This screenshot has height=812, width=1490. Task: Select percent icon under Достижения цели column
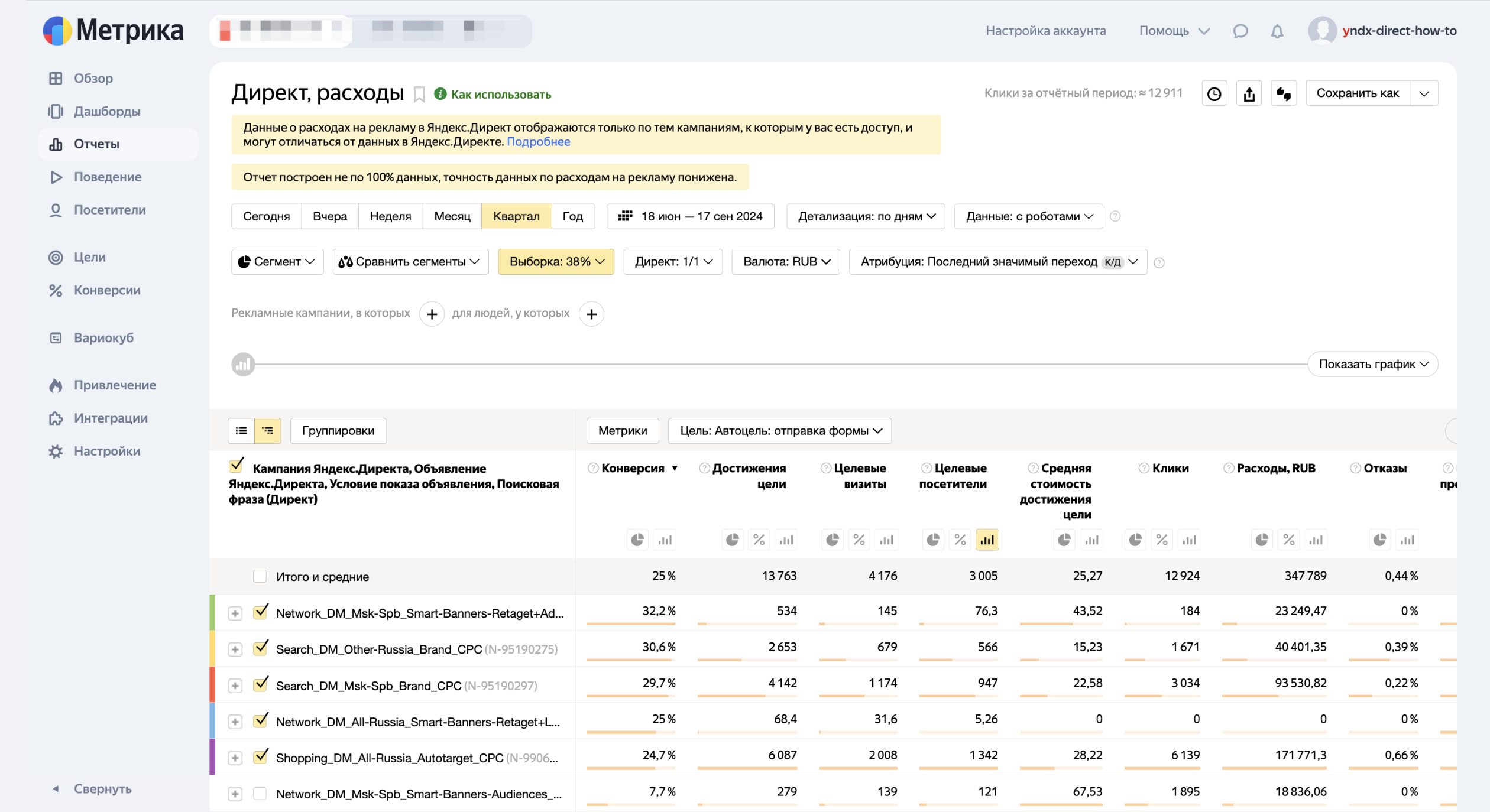(759, 540)
